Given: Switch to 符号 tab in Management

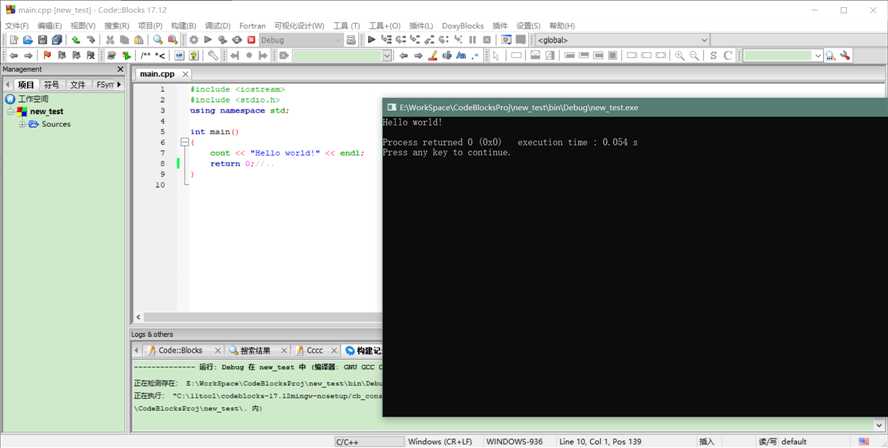Looking at the screenshot, I should coord(51,84).
